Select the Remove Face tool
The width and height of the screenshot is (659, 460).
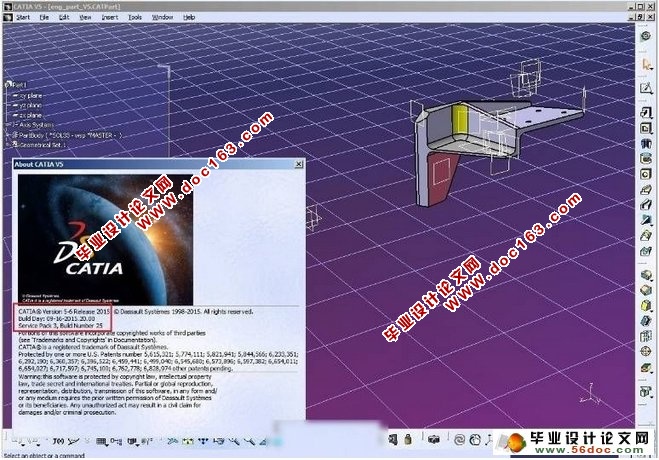tap(646, 368)
